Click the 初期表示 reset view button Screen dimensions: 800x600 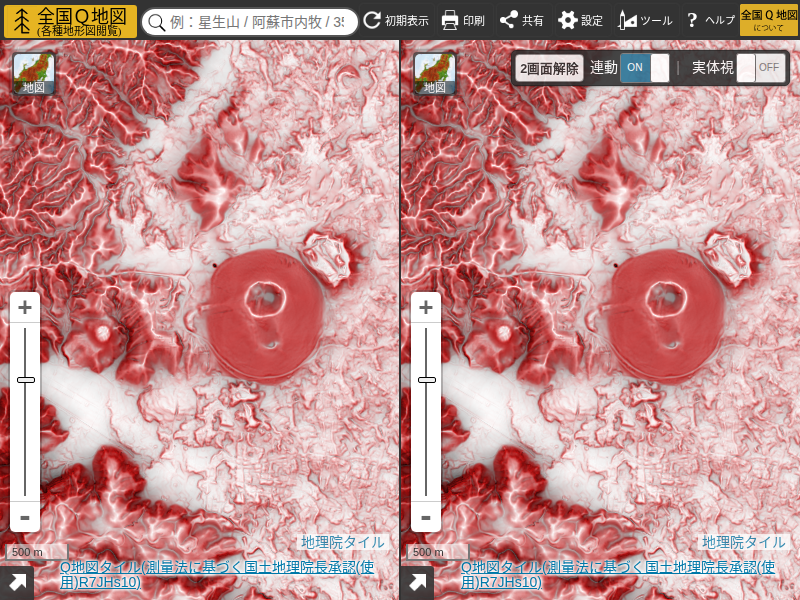pyautogui.click(x=396, y=21)
